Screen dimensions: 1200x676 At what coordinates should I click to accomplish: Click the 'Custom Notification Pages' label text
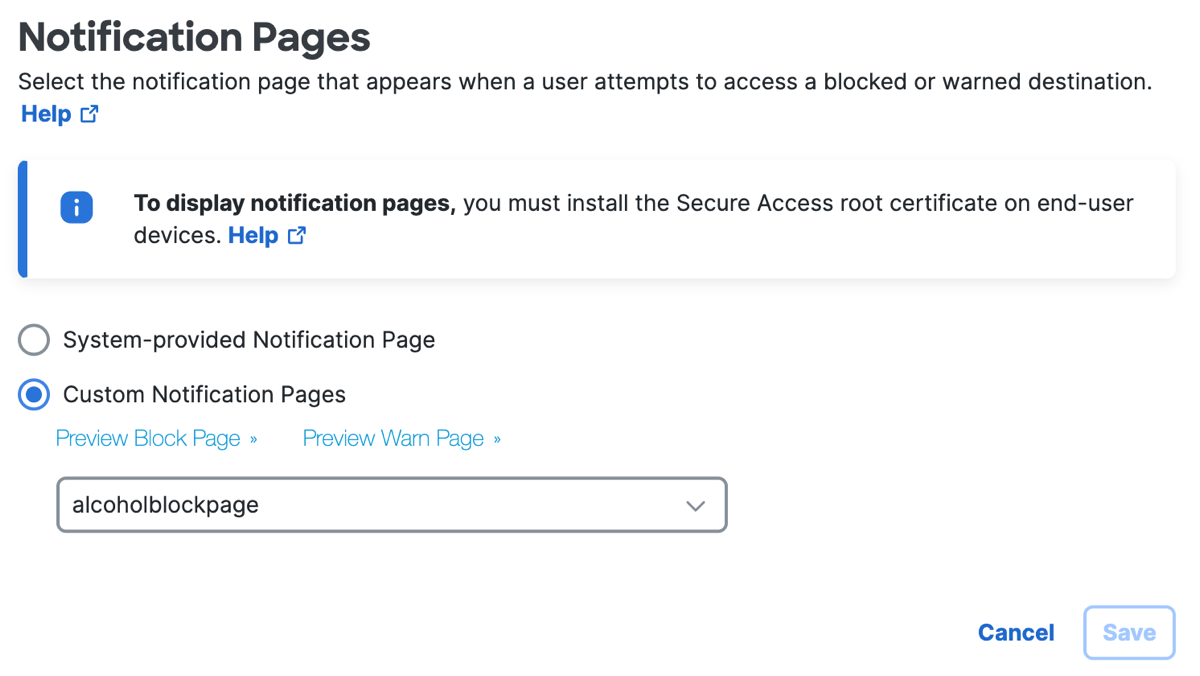[x=204, y=395]
